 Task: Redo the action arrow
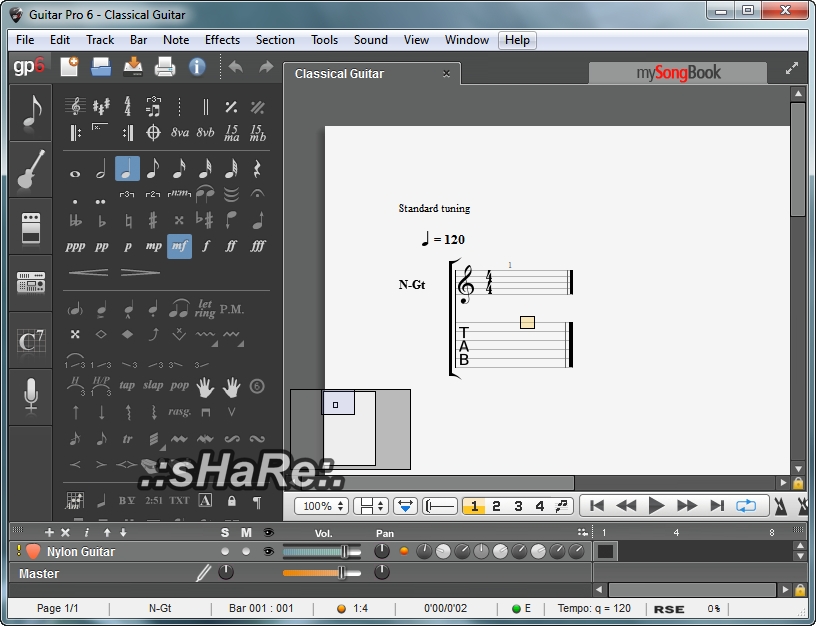point(266,67)
